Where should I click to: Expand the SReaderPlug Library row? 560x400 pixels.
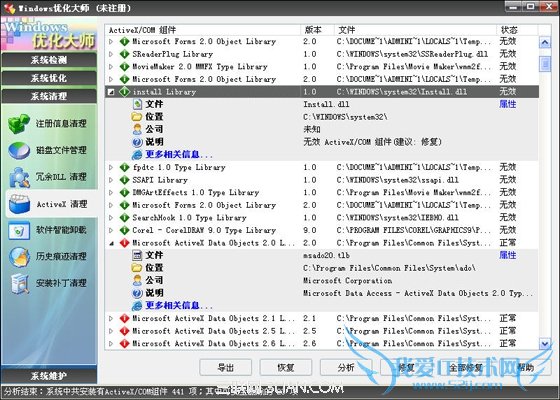click(111, 54)
